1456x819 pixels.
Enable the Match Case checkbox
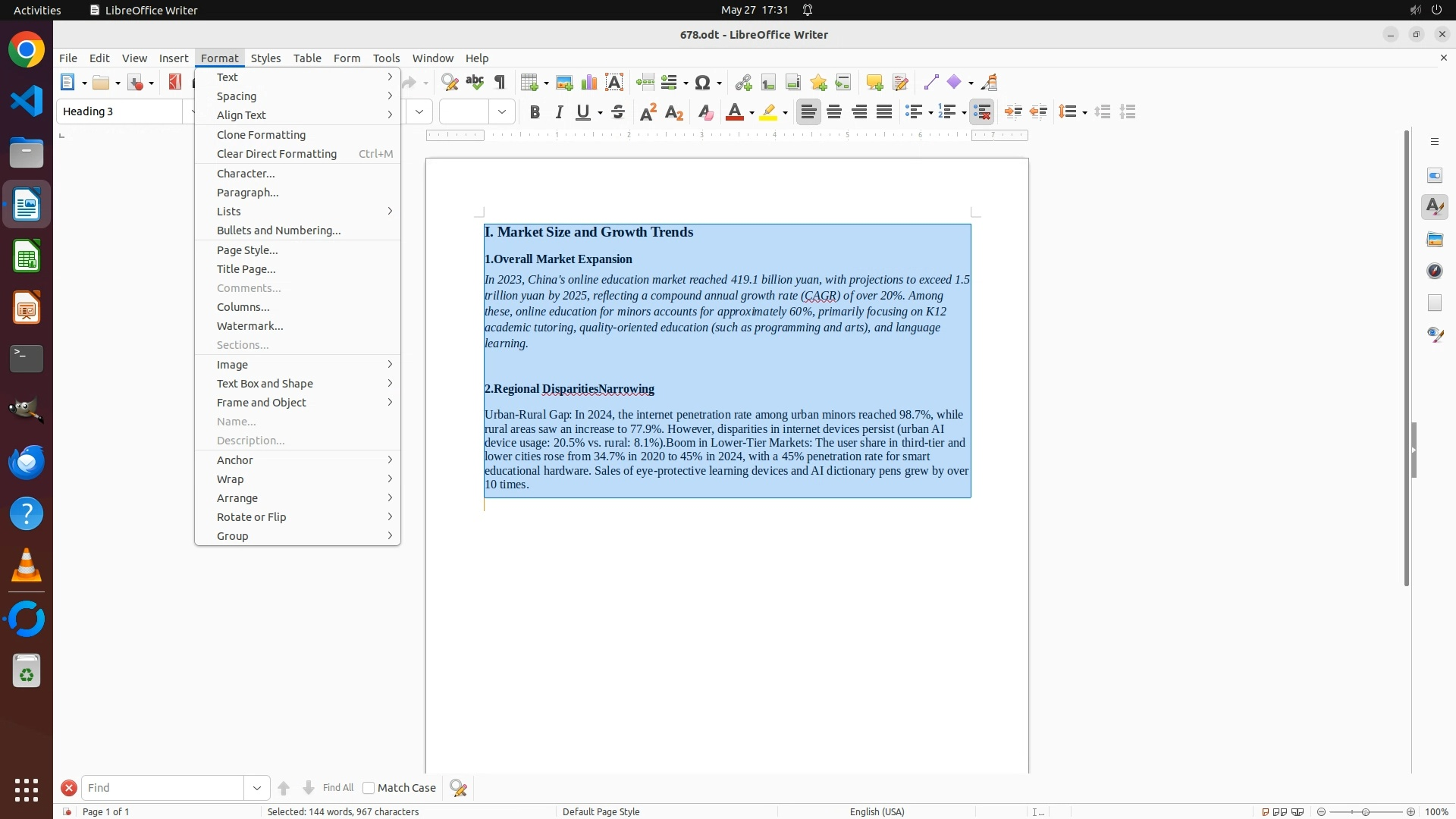click(369, 788)
